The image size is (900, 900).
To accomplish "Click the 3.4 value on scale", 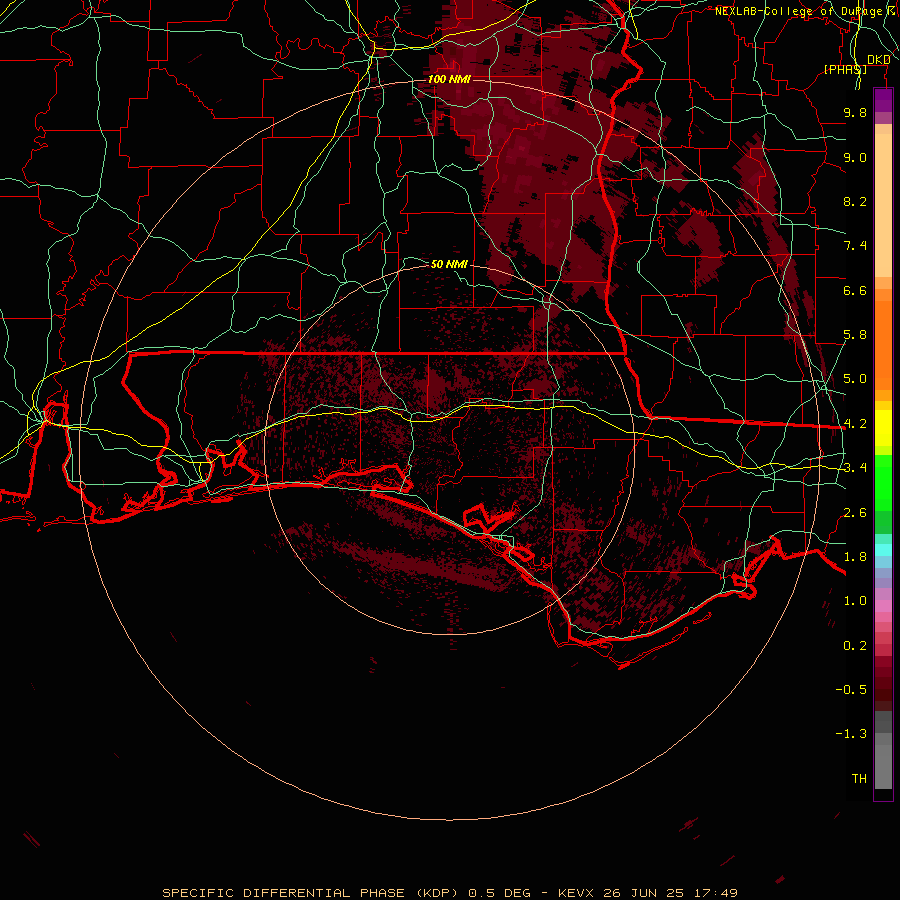I will click(855, 468).
